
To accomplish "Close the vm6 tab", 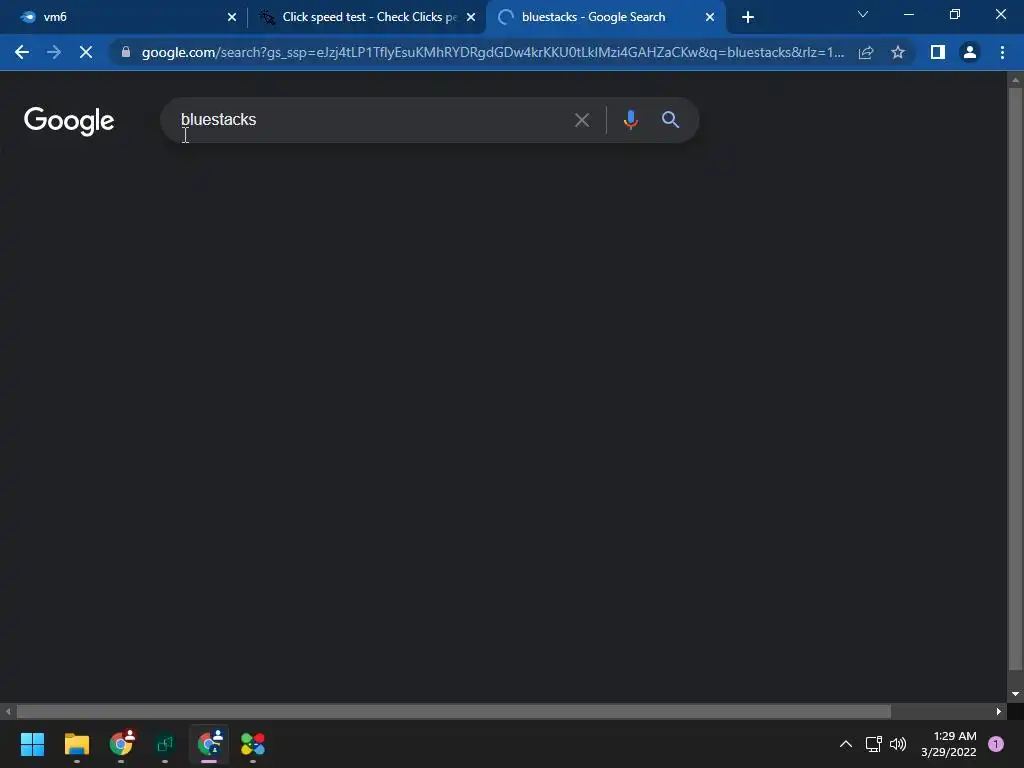I will click(x=232, y=18).
